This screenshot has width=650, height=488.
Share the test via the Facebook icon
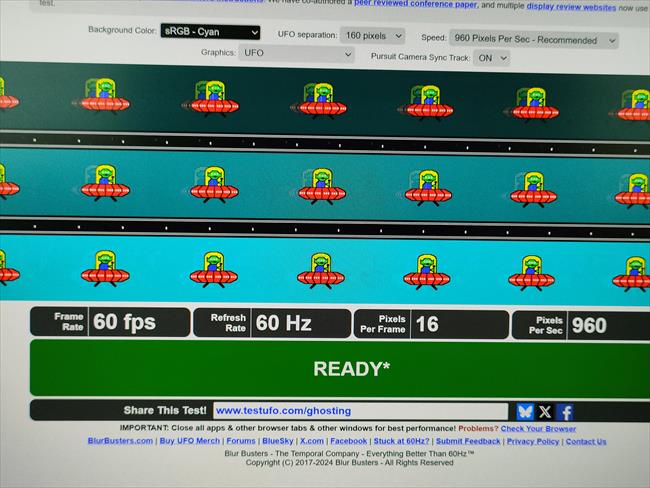[565, 413]
